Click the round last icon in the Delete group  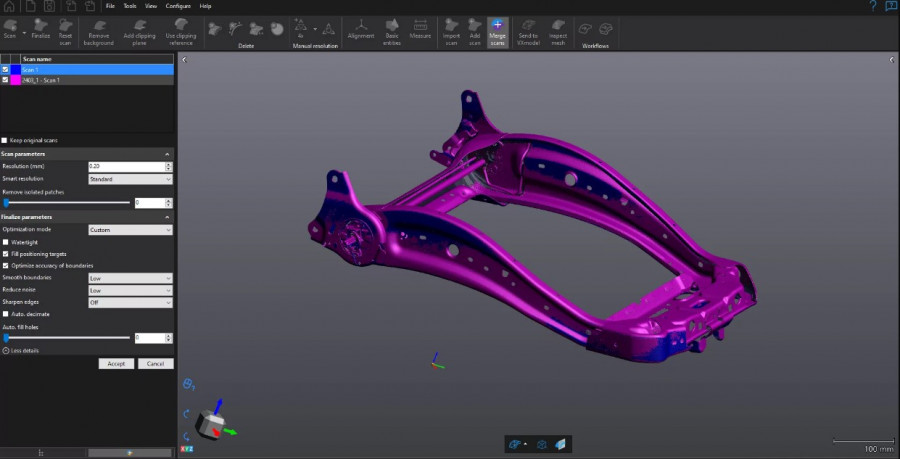point(277,29)
